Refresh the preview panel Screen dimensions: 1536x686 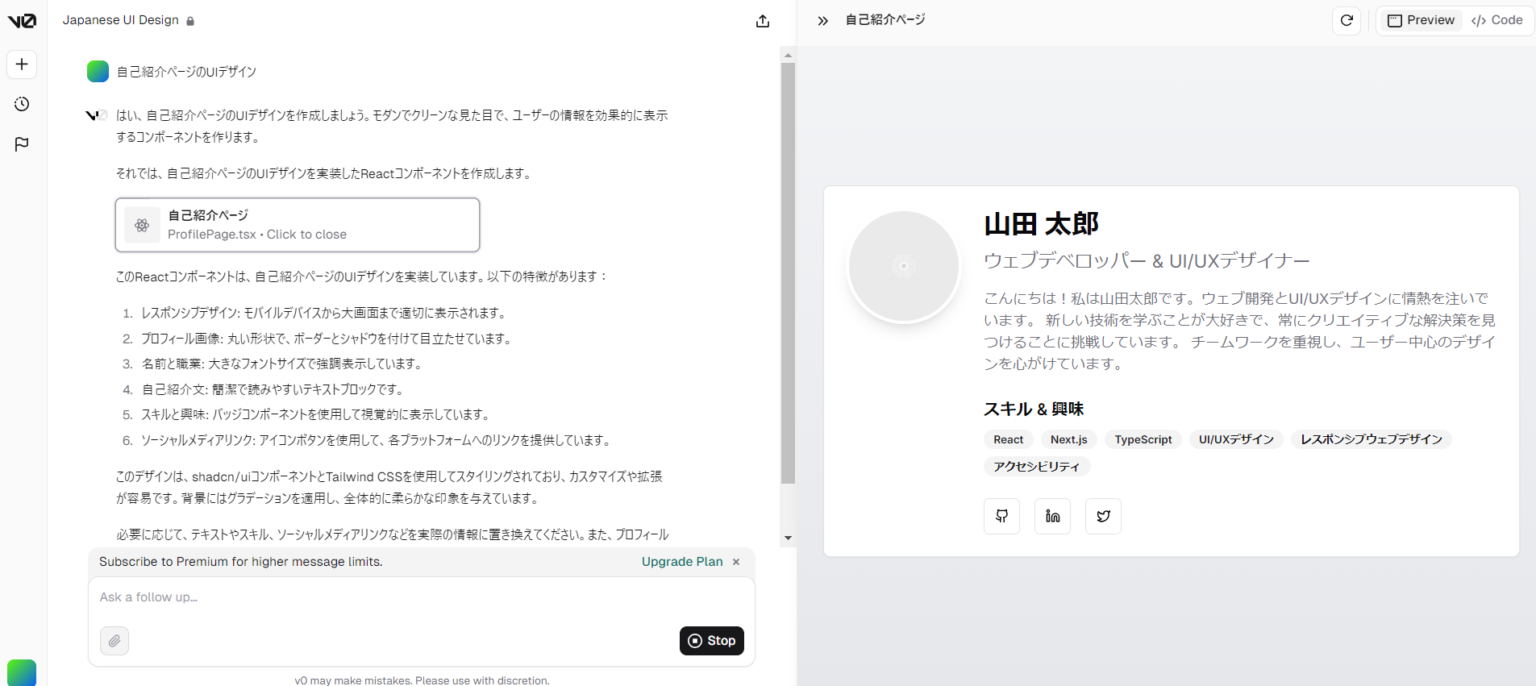click(1346, 20)
